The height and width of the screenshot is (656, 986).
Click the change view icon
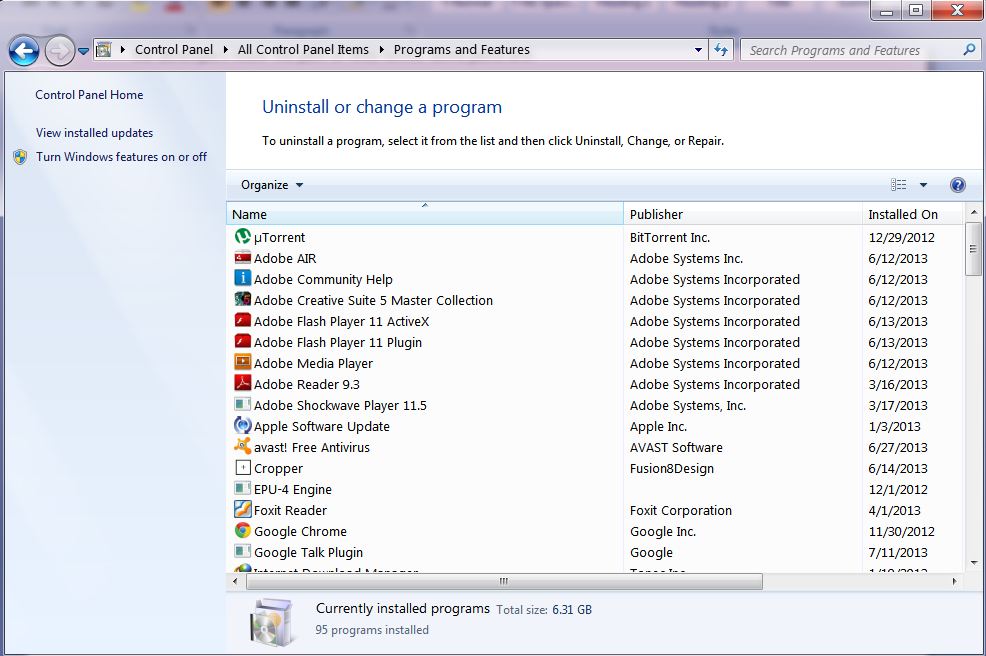coord(899,185)
